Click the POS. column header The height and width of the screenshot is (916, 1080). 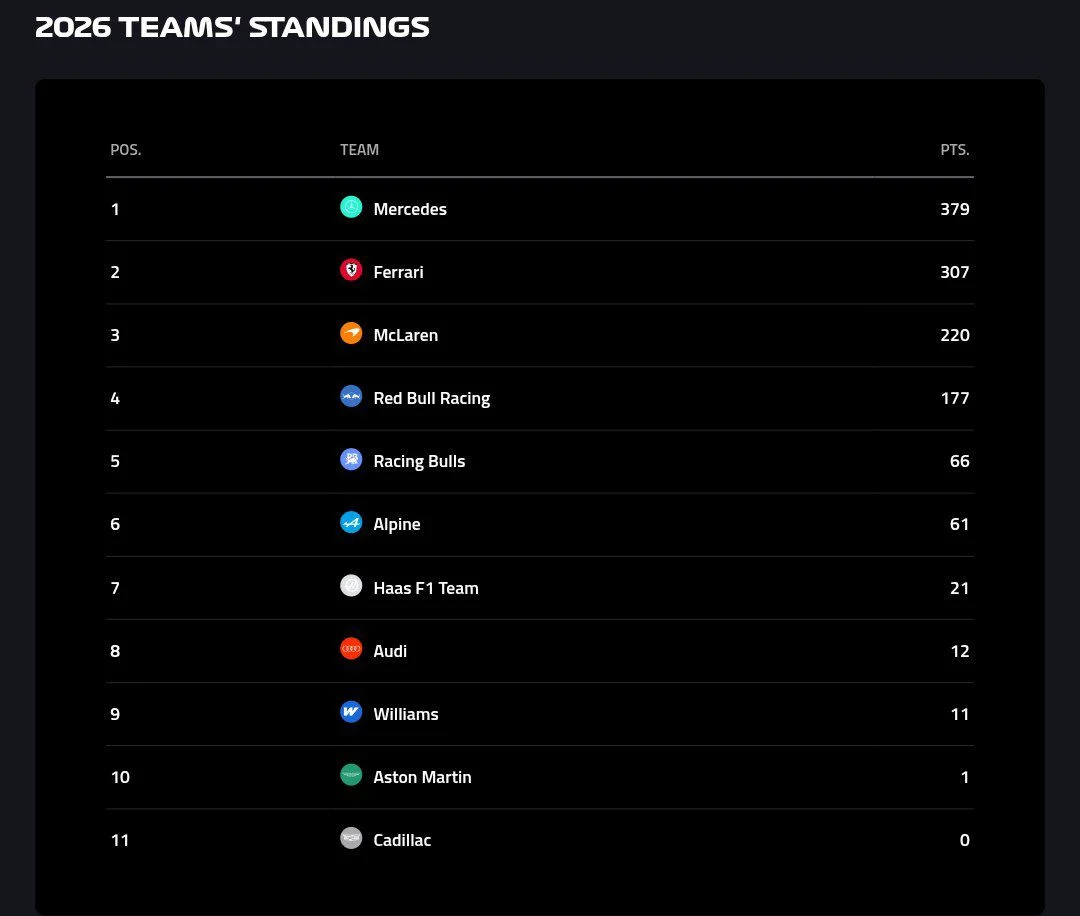pyautogui.click(x=125, y=150)
